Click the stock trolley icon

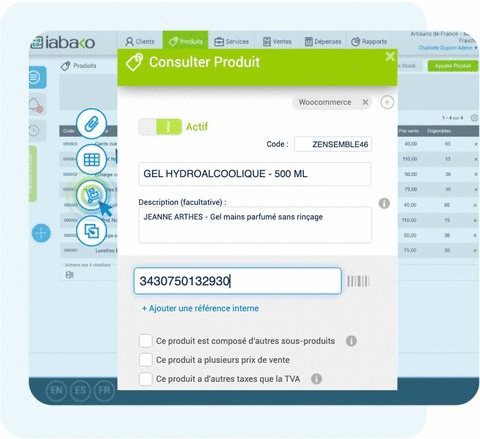click(x=91, y=195)
